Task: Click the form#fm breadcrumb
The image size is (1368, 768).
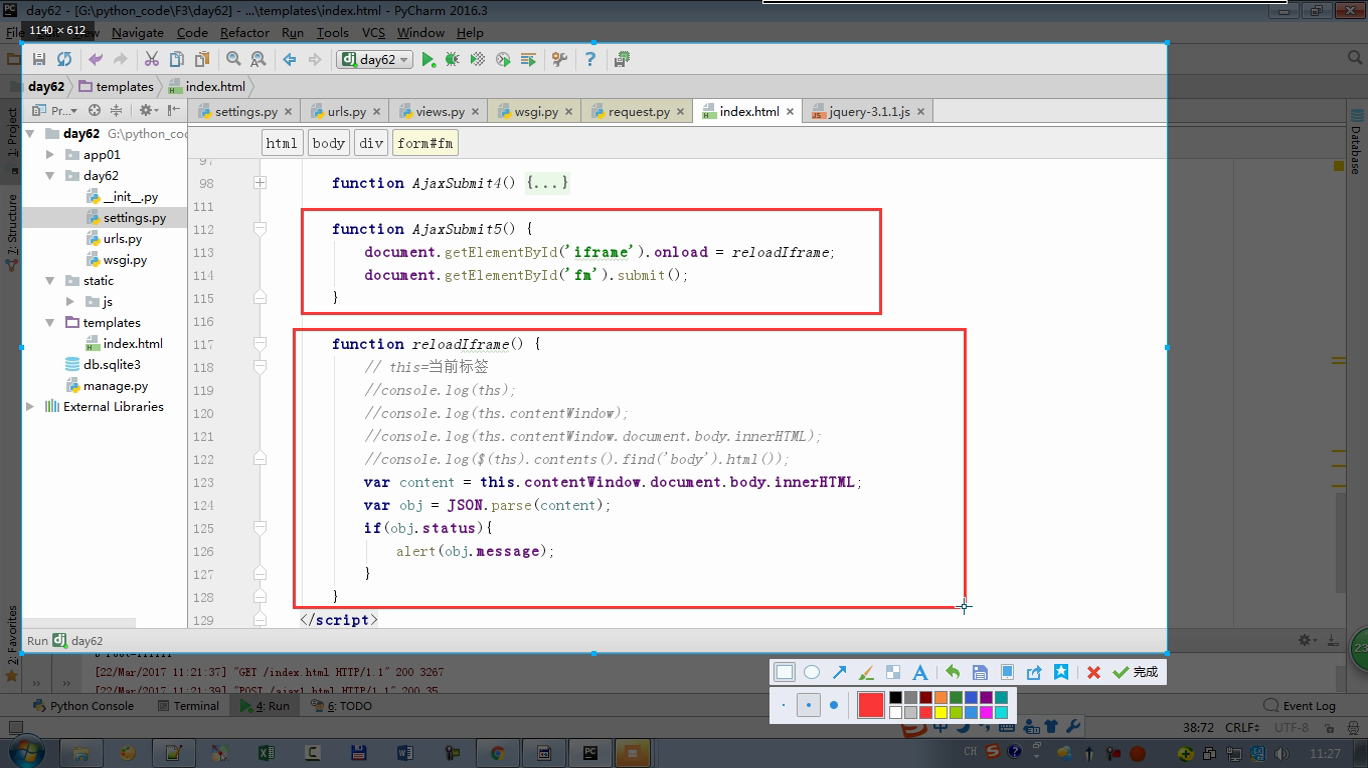Action: pyautogui.click(x=425, y=143)
